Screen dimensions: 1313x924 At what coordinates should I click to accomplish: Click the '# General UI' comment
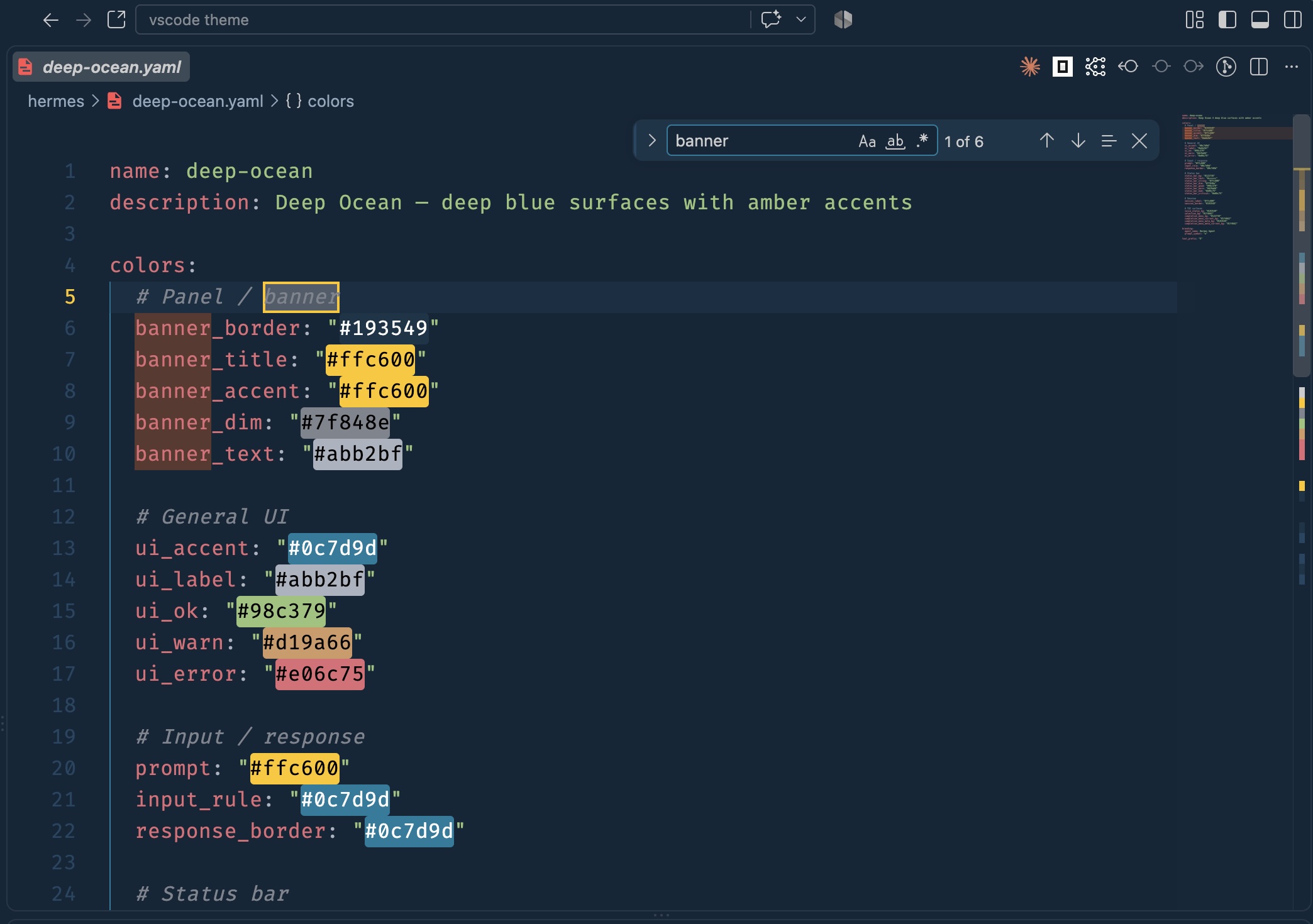[x=212, y=517]
